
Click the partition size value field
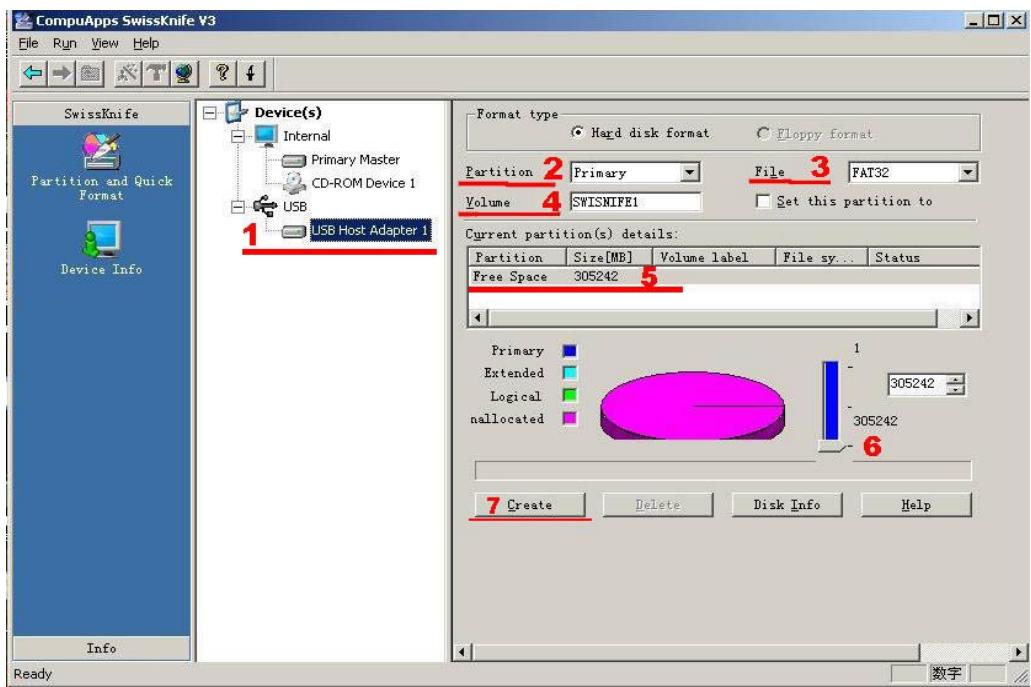917,384
